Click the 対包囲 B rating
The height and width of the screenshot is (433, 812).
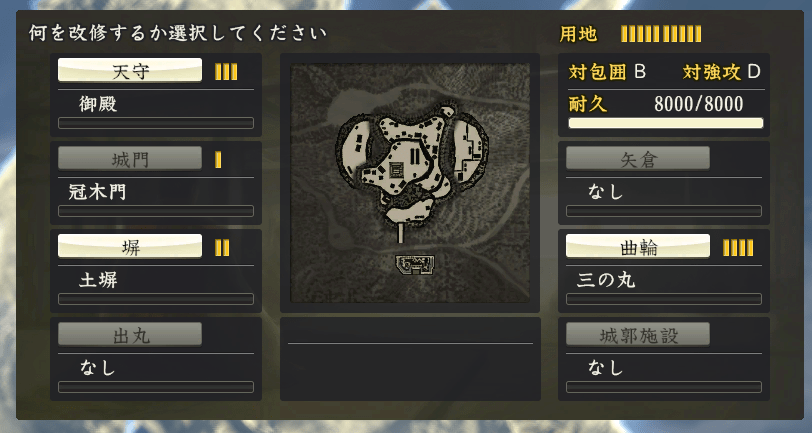point(607,72)
